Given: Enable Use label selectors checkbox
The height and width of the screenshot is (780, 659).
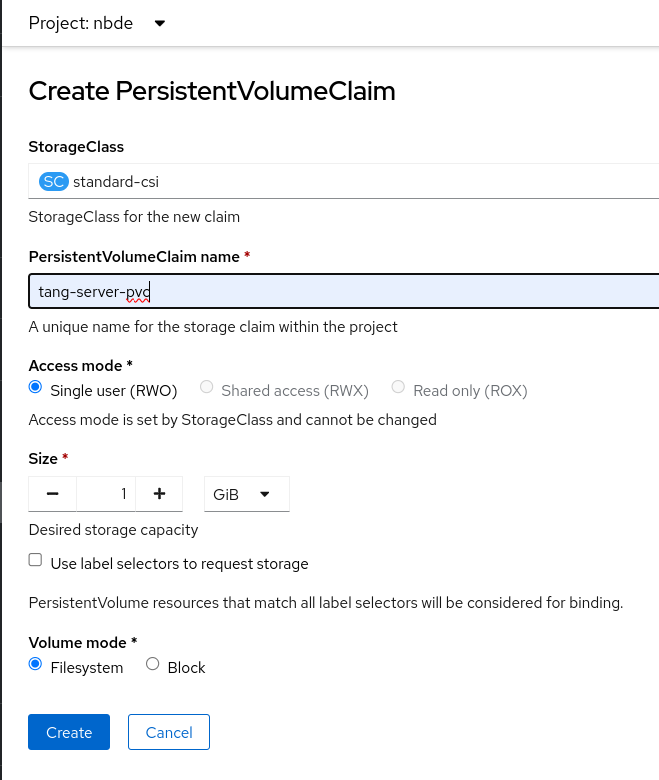Looking at the screenshot, I should pyautogui.click(x=36, y=561).
